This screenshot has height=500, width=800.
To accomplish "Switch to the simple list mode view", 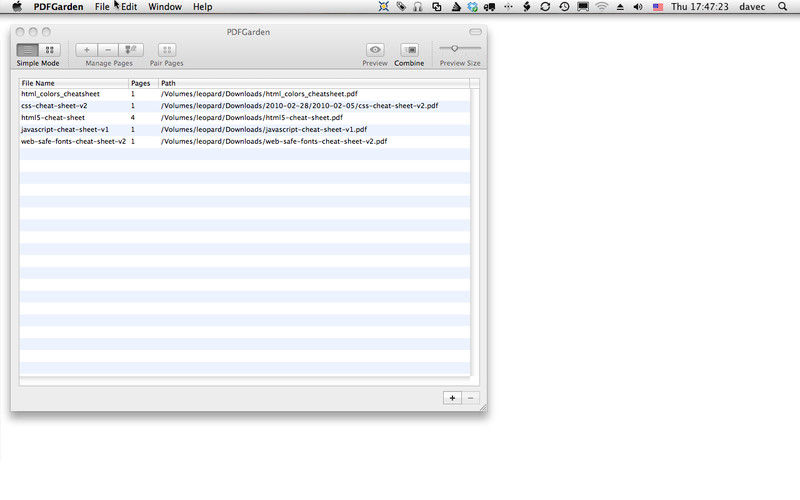I will 28,50.
